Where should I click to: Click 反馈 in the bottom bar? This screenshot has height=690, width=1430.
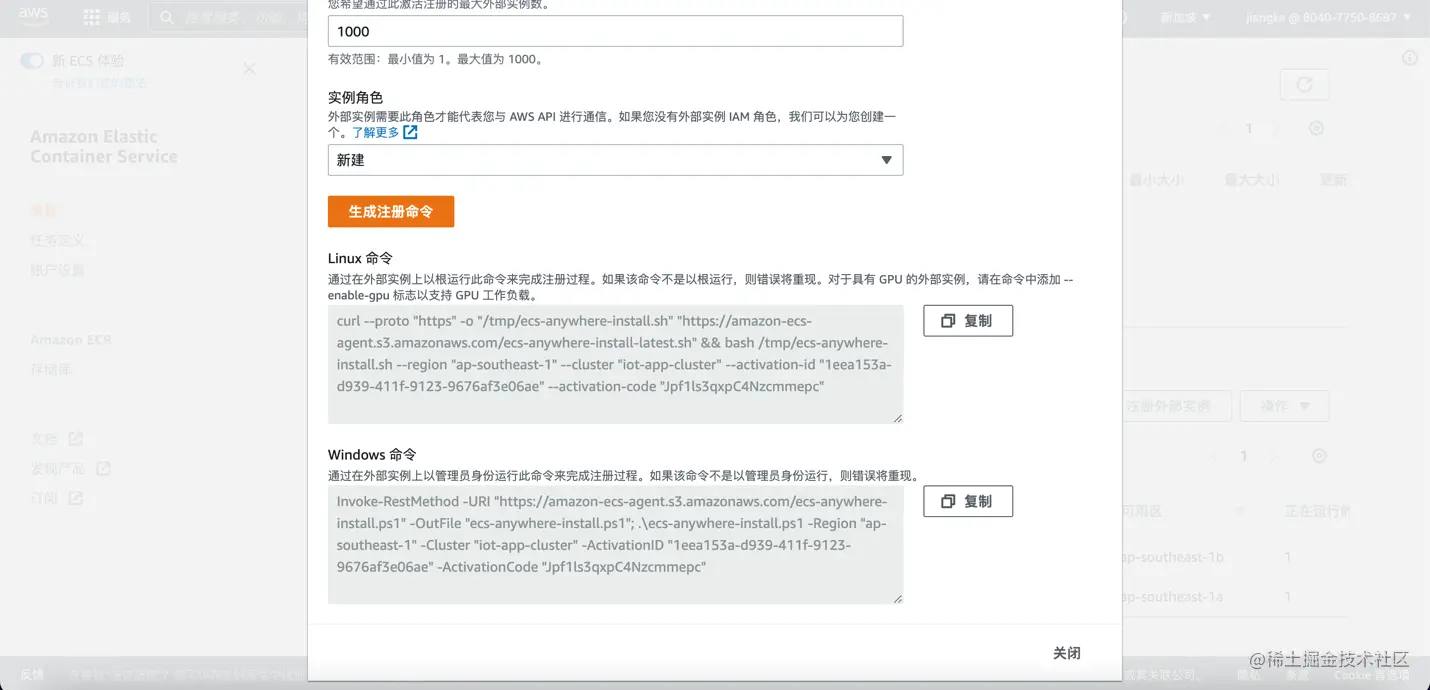(32, 675)
